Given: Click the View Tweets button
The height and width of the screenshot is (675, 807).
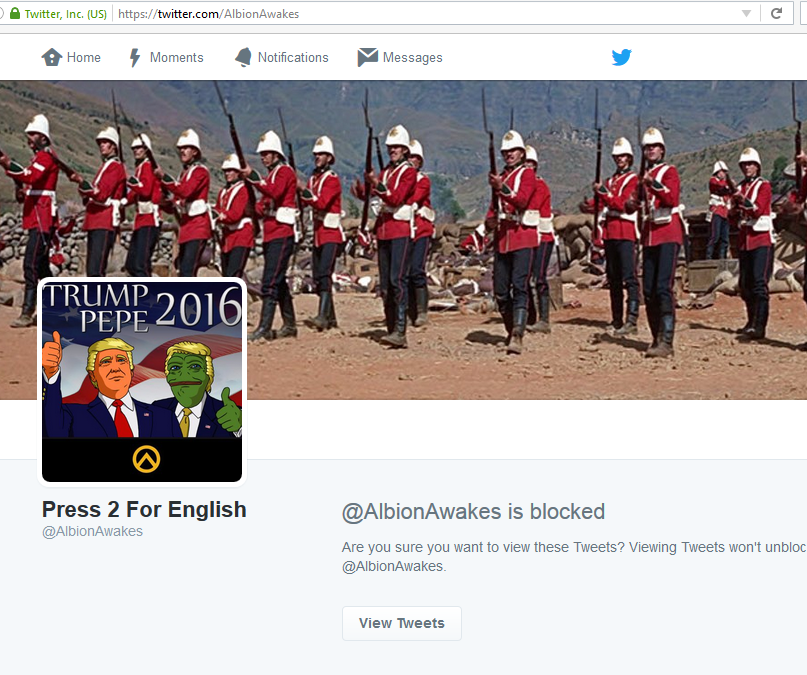Looking at the screenshot, I should [x=401, y=623].
